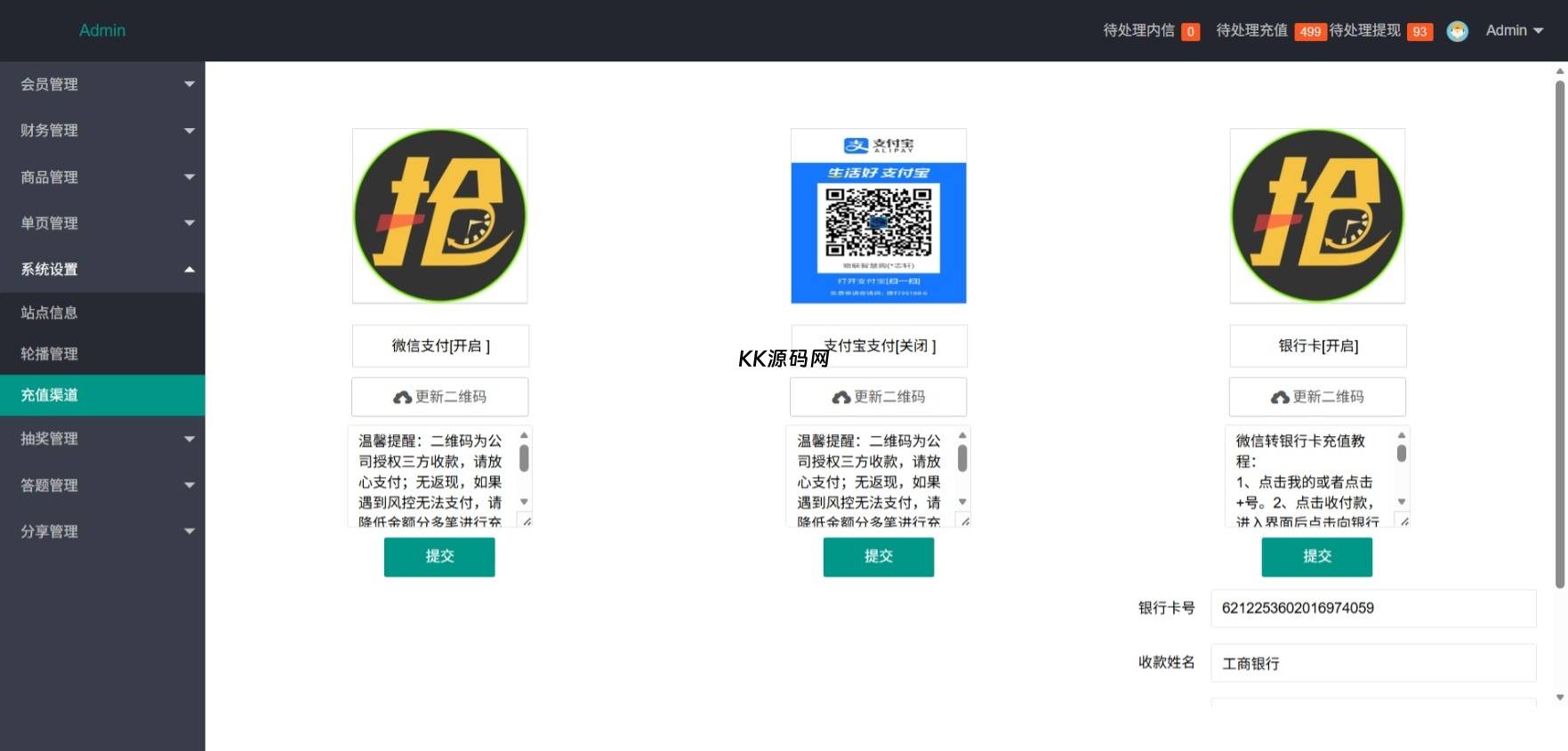Click the bank card logo image

tap(1317, 216)
